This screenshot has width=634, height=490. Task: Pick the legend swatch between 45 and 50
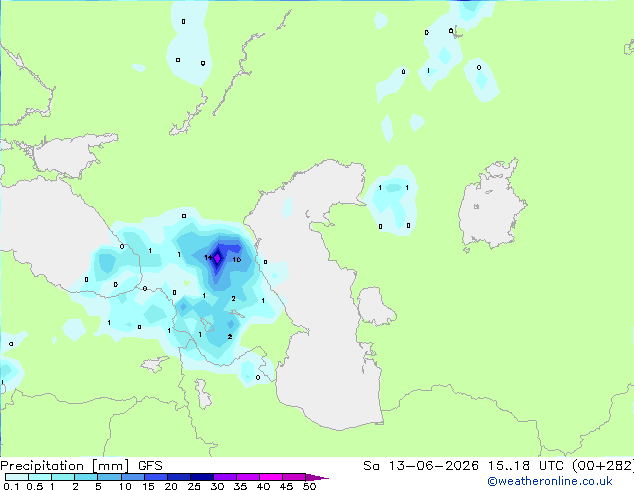[x=294, y=477]
